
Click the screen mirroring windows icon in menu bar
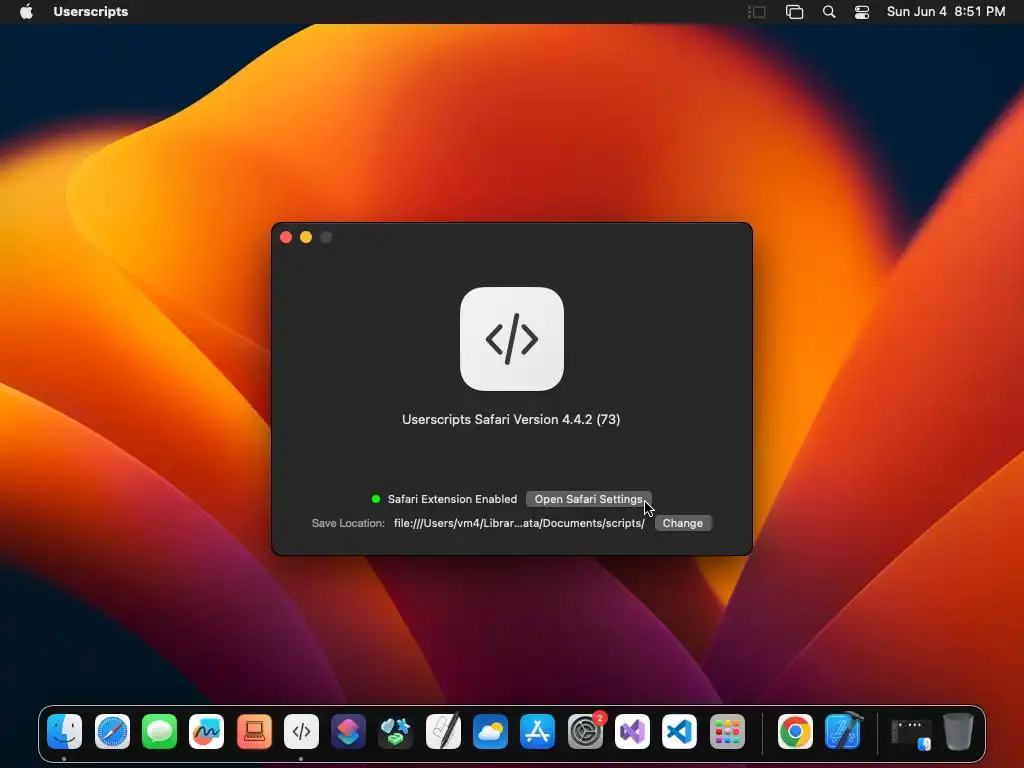click(x=794, y=12)
